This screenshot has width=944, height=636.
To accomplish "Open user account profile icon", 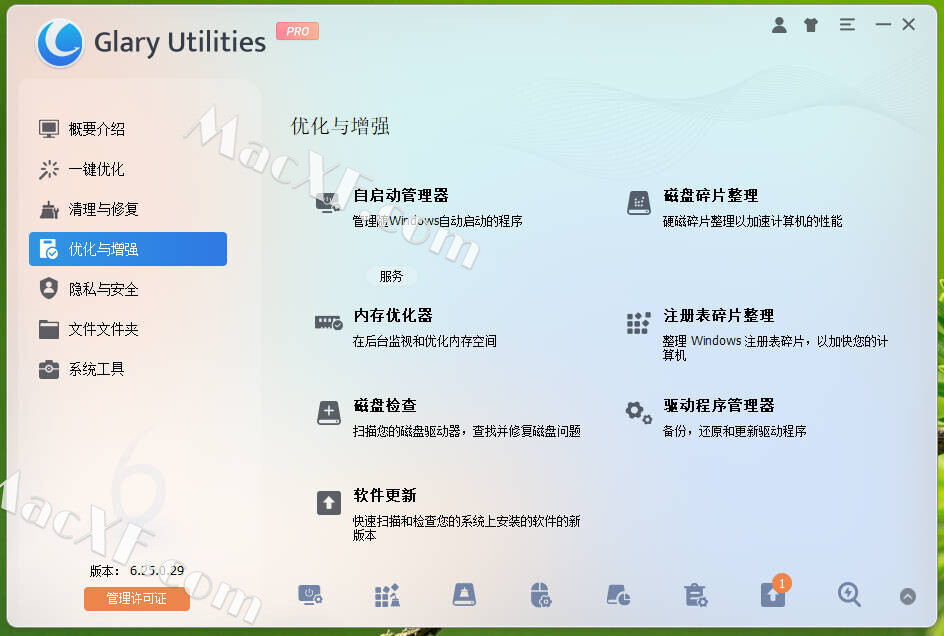I will (x=779, y=25).
